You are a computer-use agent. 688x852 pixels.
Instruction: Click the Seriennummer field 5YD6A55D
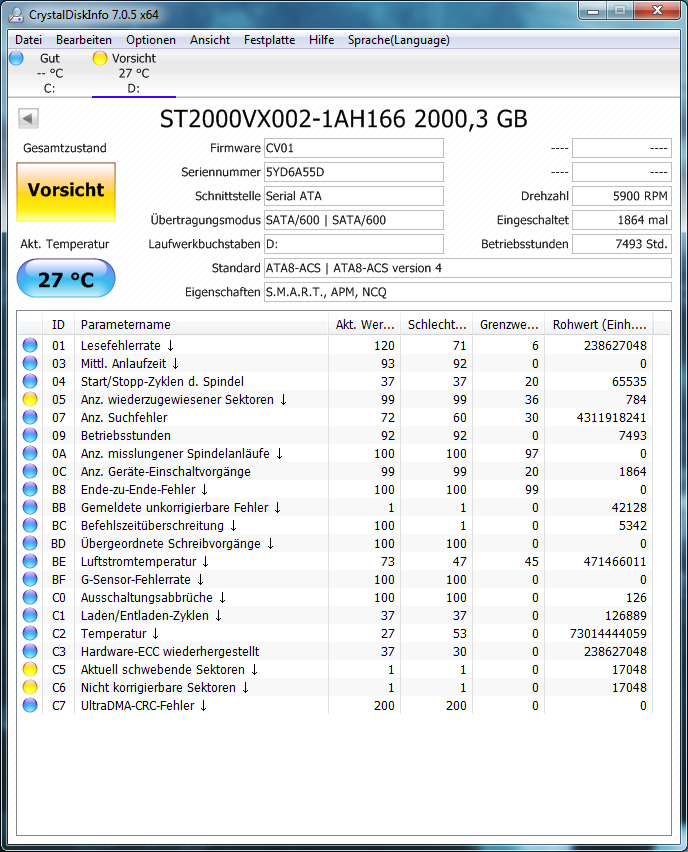pyautogui.click(x=354, y=172)
